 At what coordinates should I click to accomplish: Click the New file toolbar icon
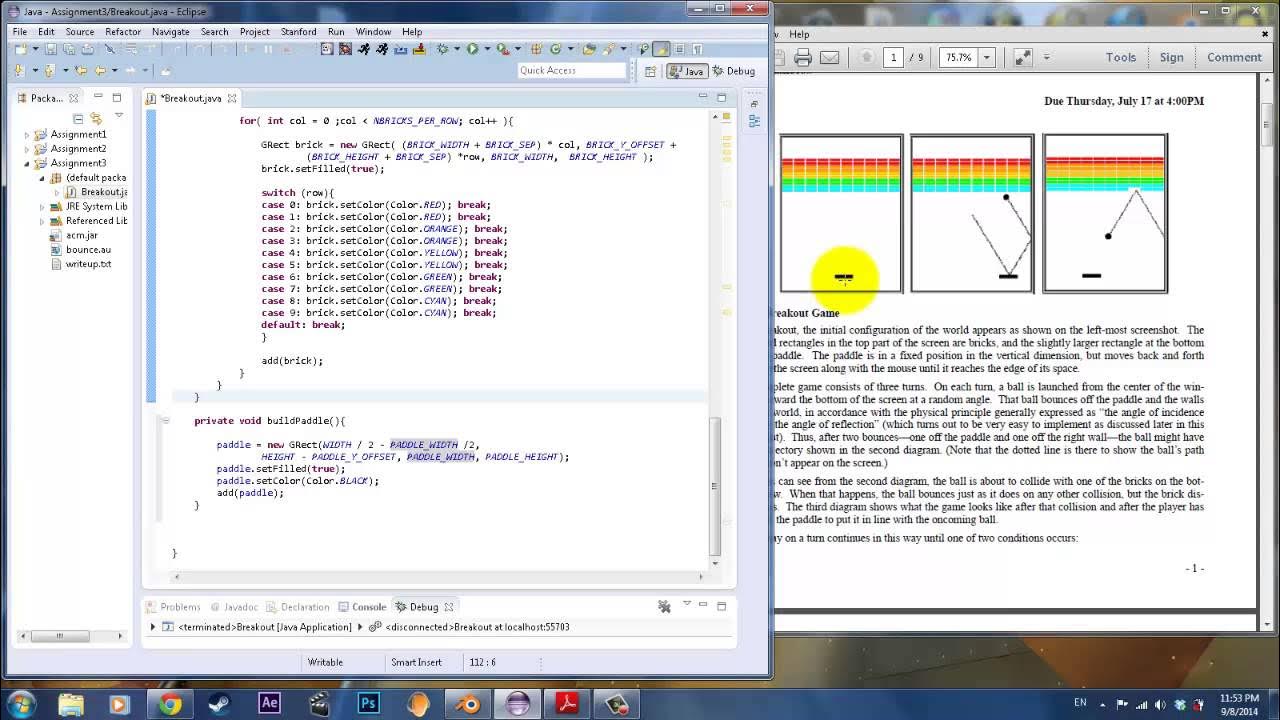(21, 48)
